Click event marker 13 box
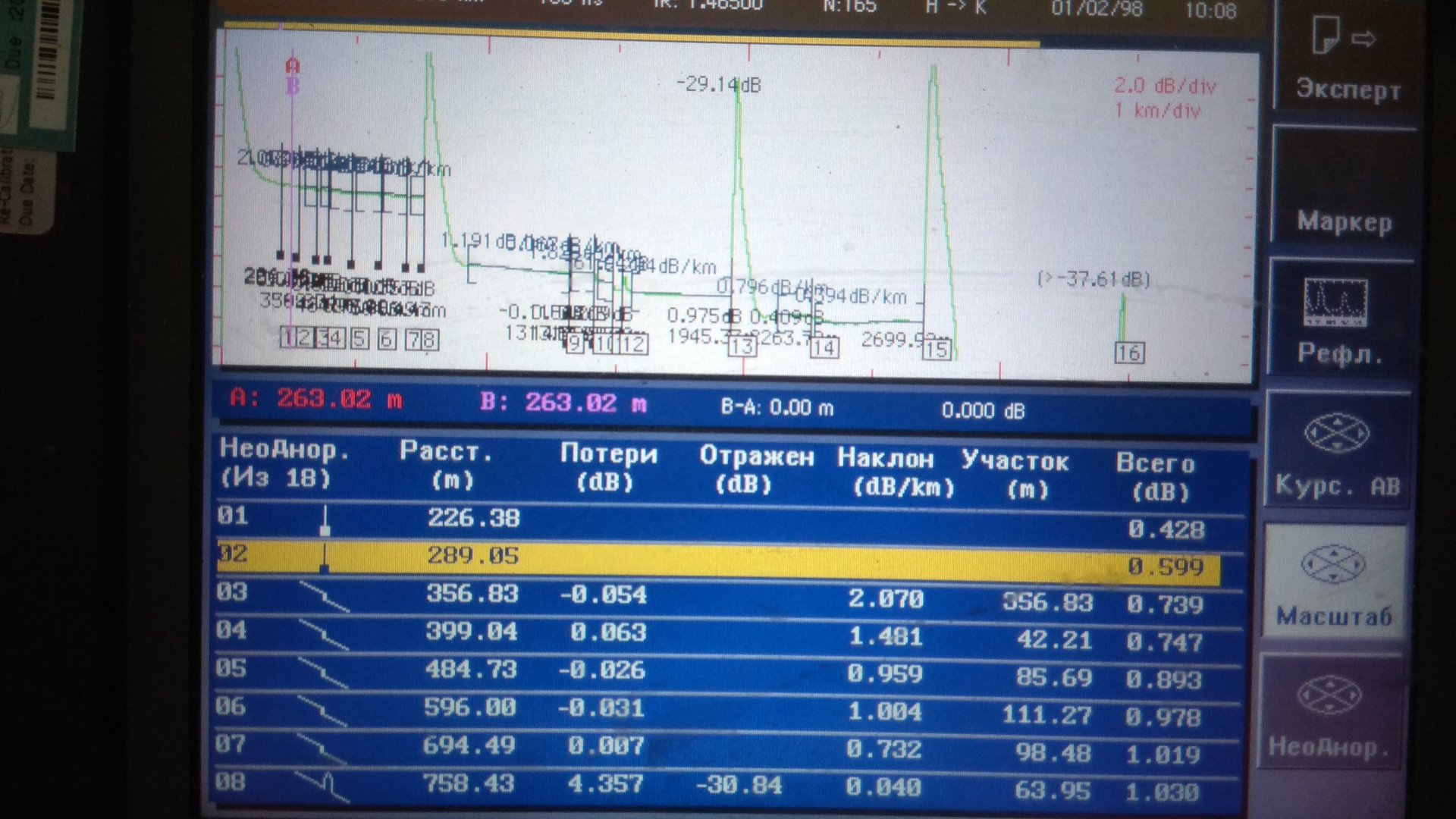The image size is (1456, 819). pyautogui.click(x=742, y=347)
